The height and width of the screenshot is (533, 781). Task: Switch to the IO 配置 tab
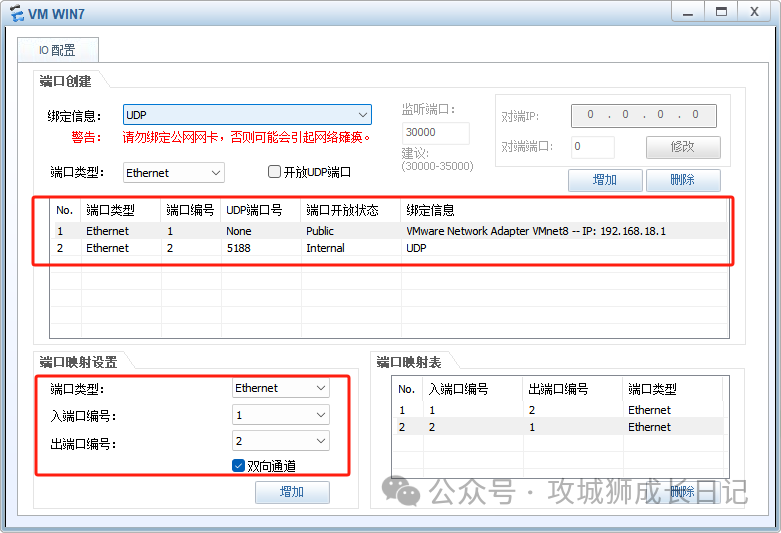coord(57,50)
